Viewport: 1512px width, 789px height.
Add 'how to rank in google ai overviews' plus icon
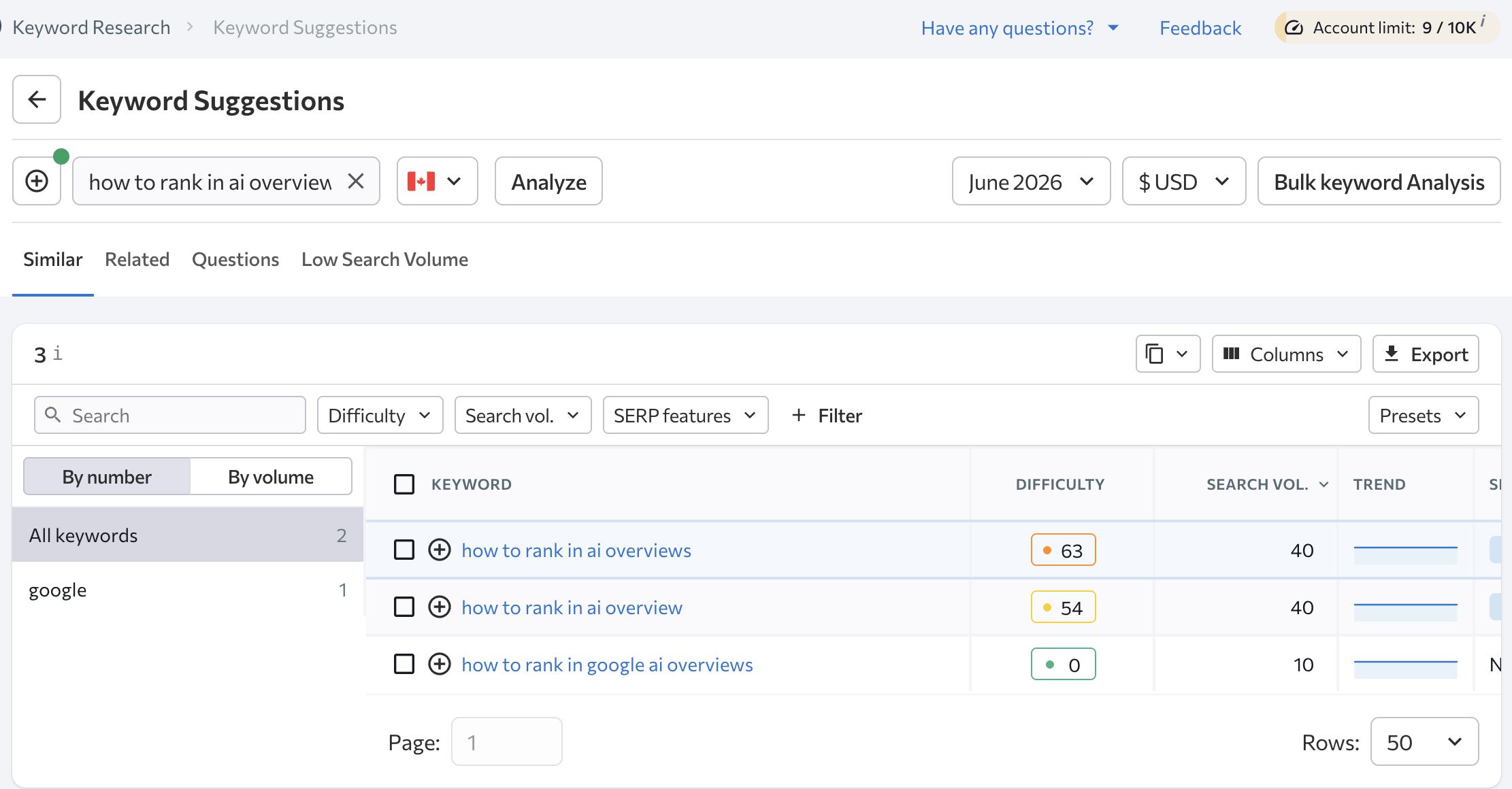click(440, 664)
